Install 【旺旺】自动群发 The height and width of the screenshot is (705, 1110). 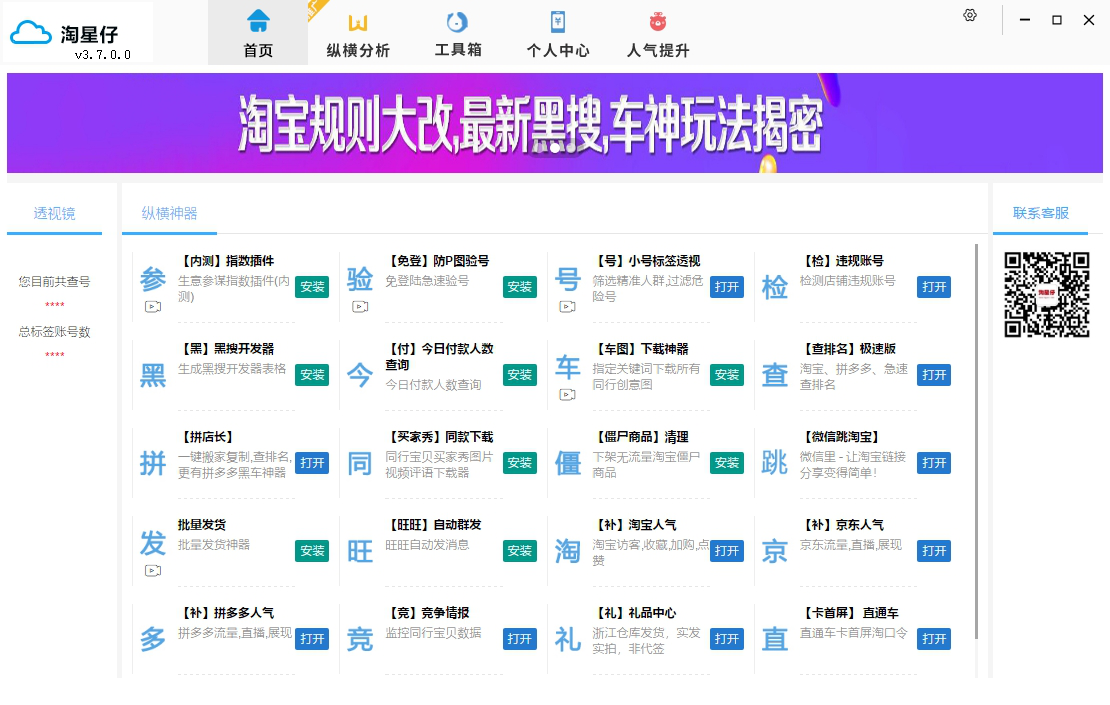(520, 551)
